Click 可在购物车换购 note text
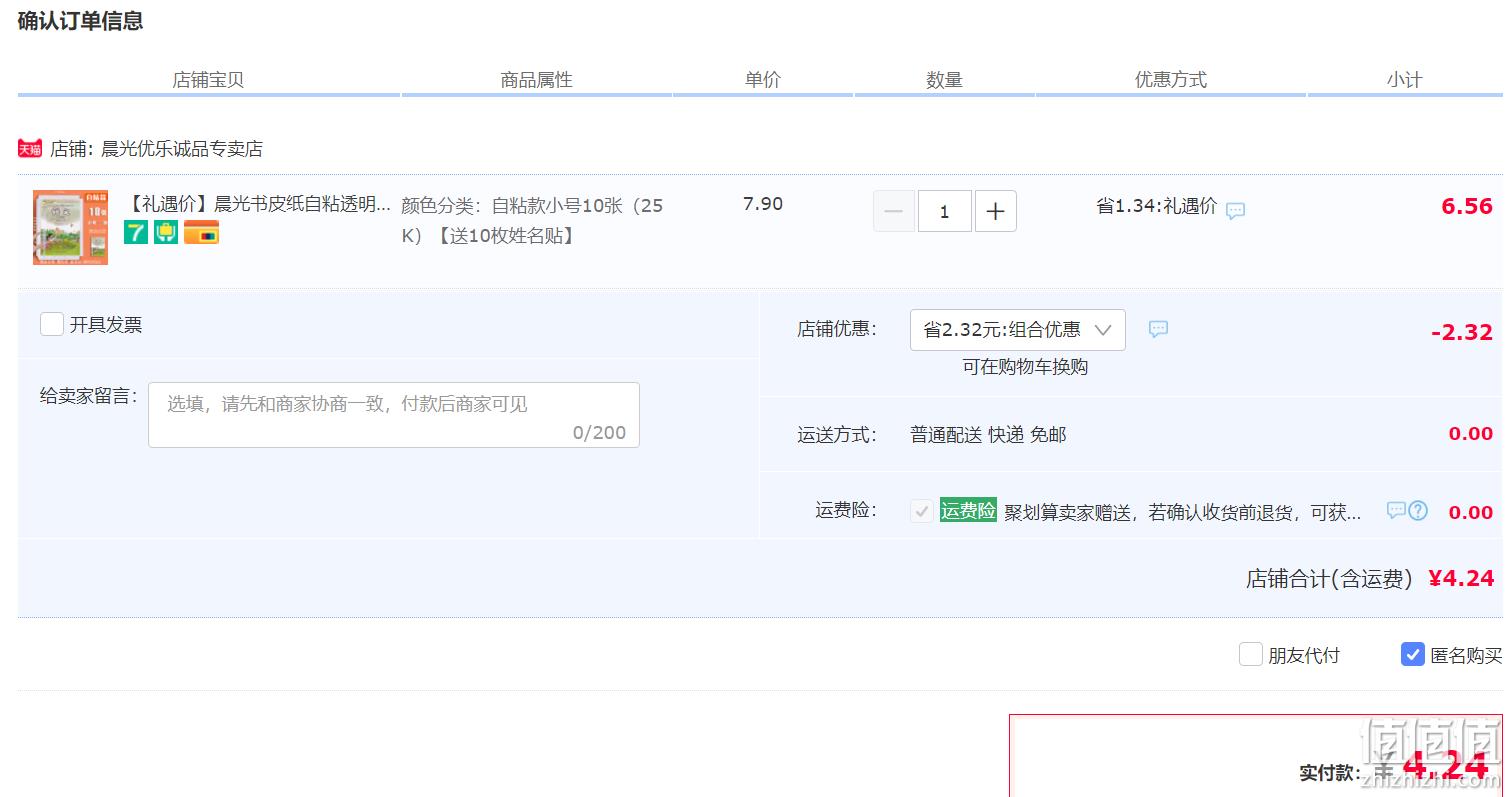1510x797 pixels. [x=1025, y=367]
